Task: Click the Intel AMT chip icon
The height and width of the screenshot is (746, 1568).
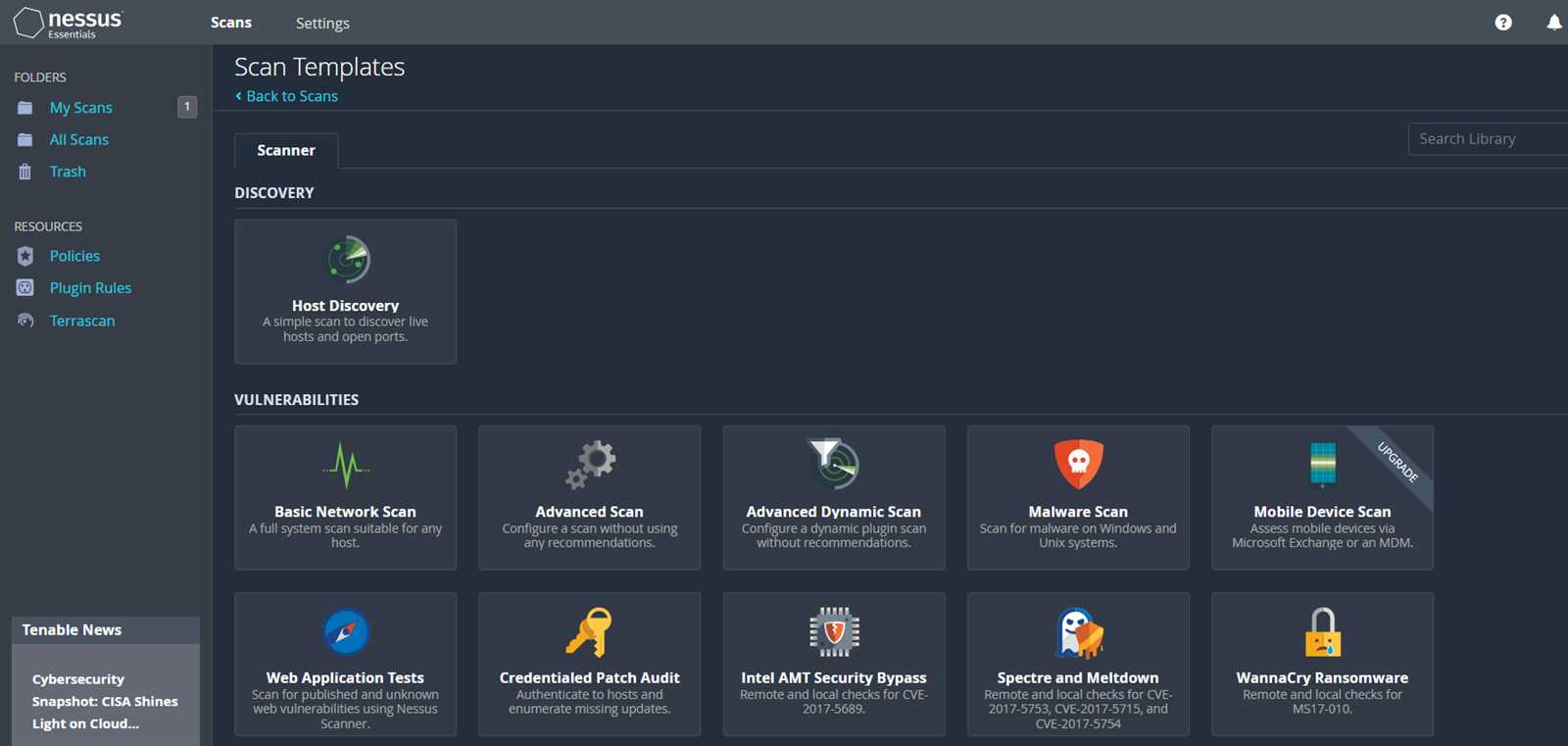Action: click(x=834, y=632)
